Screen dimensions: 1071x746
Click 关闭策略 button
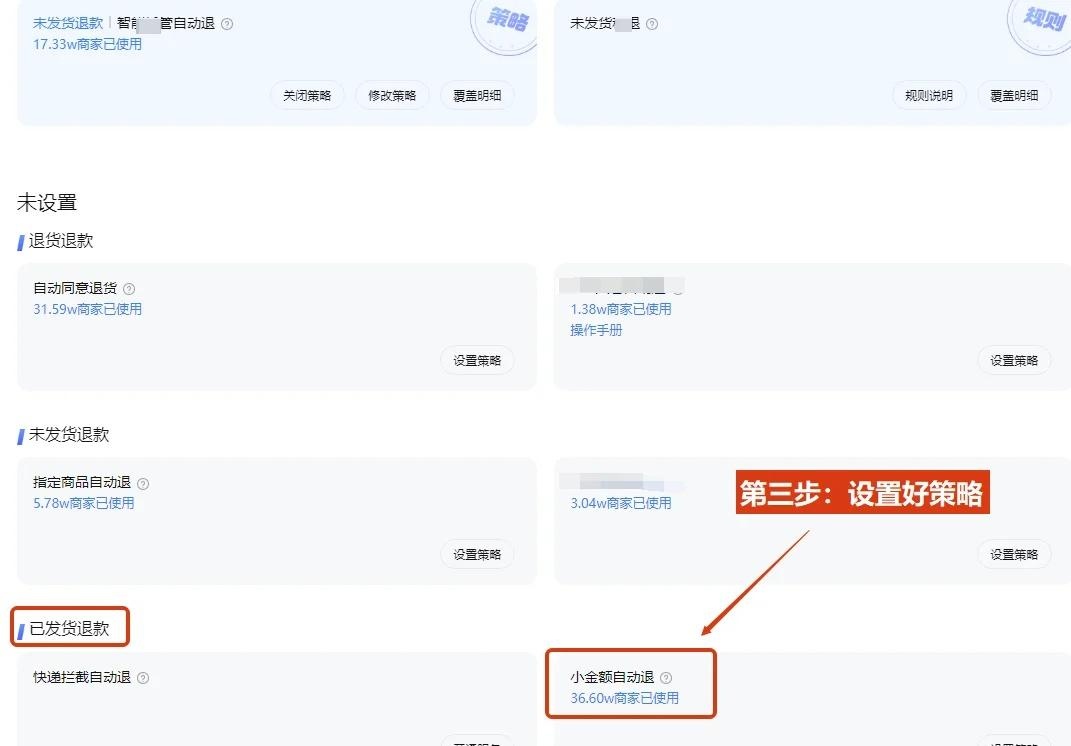tap(307, 96)
